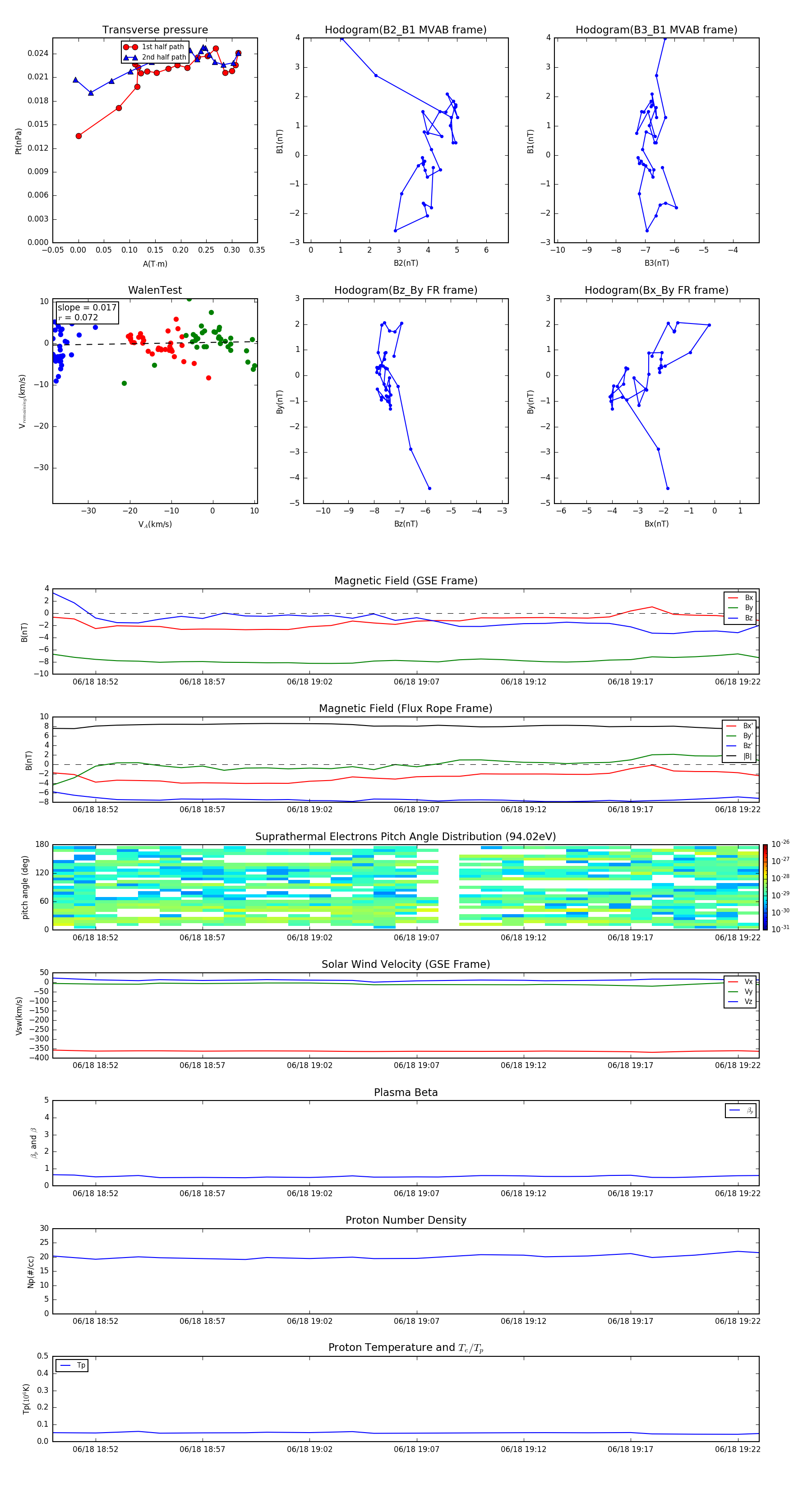The image size is (812, 1489).
Task: Click the 'V_remaining(km/s)' axis label
Action: (x=22, y=401)
